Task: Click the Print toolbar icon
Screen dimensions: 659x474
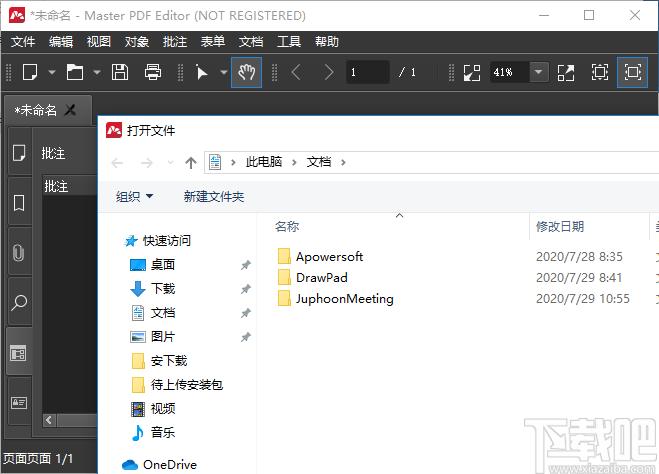Action: (153, 72)
